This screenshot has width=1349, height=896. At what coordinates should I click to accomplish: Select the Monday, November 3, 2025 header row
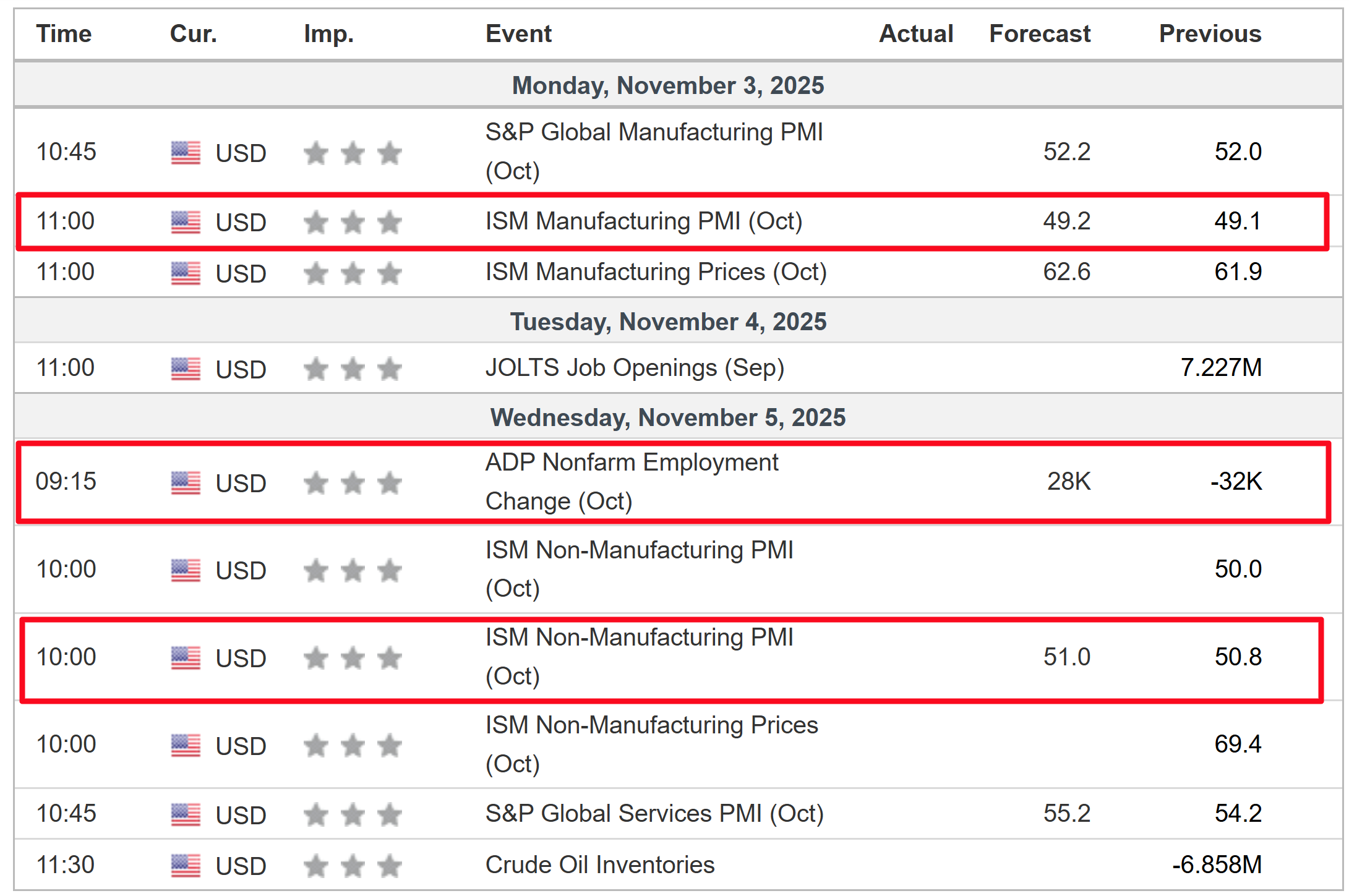[x=668, y=85]
